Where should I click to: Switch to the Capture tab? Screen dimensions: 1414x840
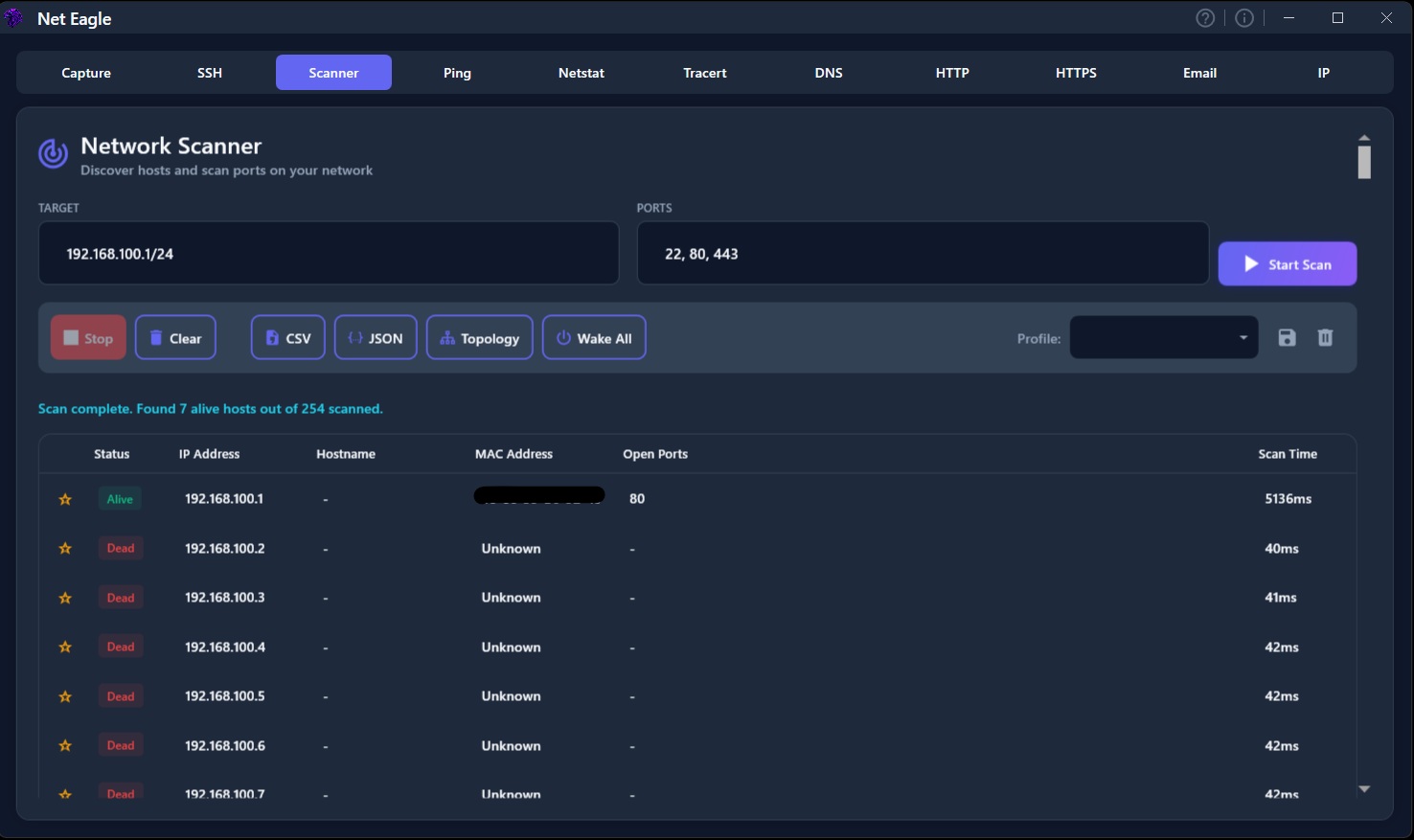pos(85,72)
